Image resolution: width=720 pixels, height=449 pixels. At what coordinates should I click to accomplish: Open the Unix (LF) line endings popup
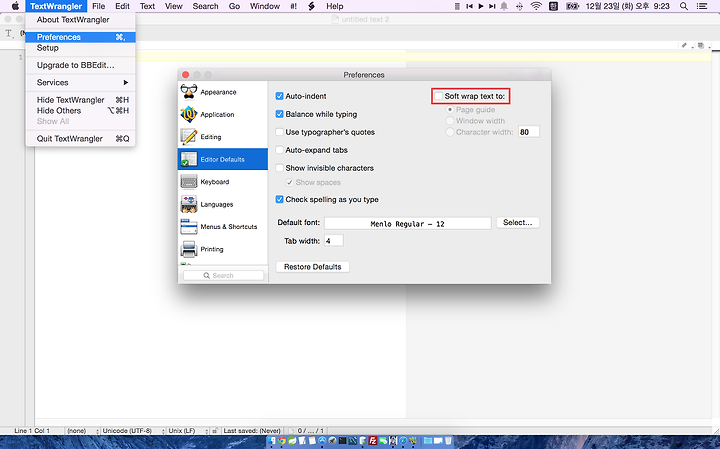[187, 431]
